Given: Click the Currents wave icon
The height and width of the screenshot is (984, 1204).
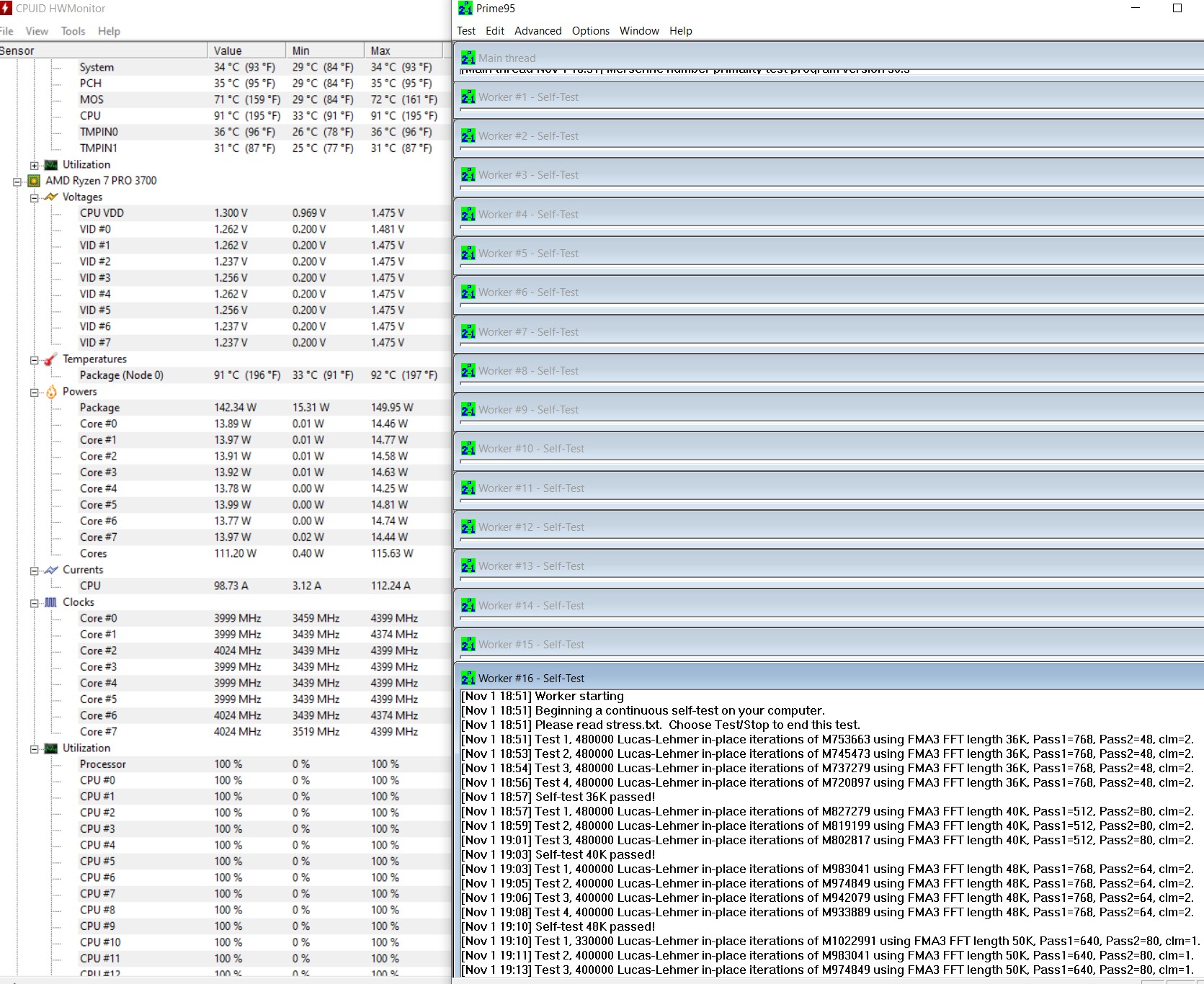Looking at the screenshot, I should tap(51, 570).
